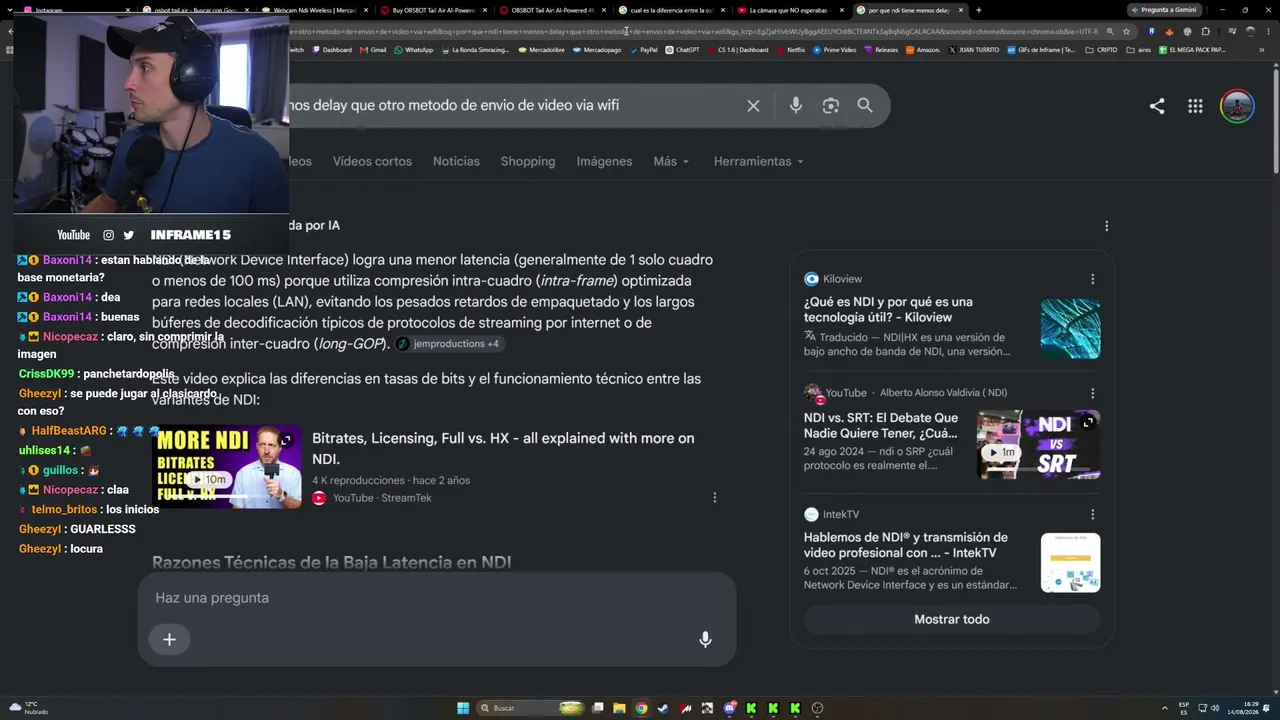Expand the Más search filter dropdown
Screen dimensions: 1280x720
671,162
